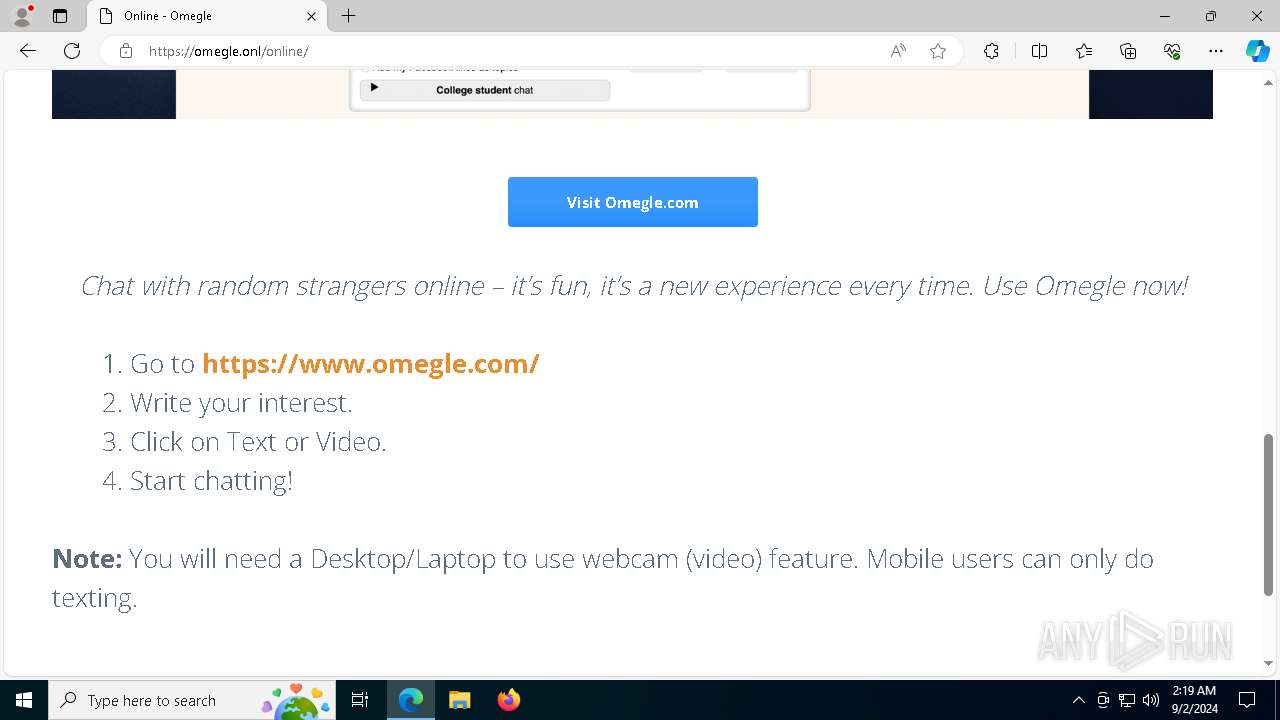Launch Firefox from the taskbar
Viewport: 1280px width, 720px height.
point(508,700)
